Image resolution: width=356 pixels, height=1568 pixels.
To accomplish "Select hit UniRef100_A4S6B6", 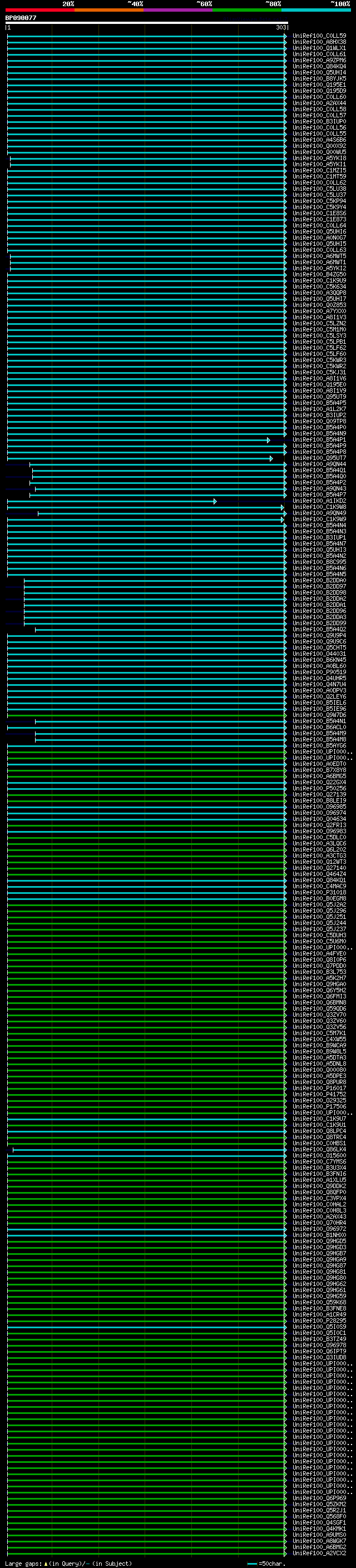I will tap(319, 140).
